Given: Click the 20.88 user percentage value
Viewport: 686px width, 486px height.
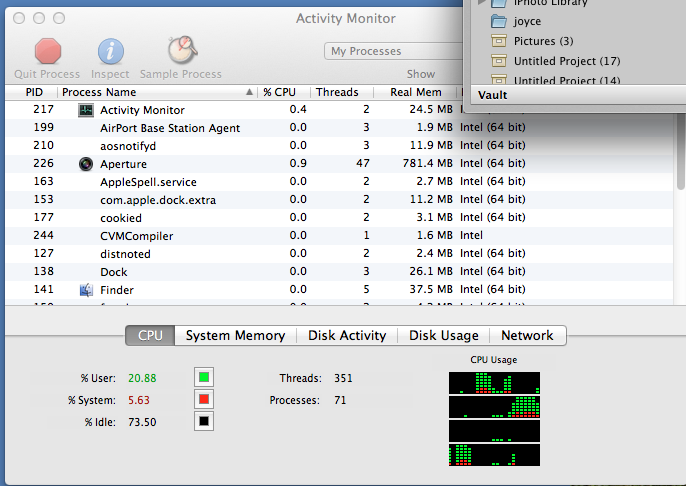Looking at the screenshot, I should tap(142, 378).
